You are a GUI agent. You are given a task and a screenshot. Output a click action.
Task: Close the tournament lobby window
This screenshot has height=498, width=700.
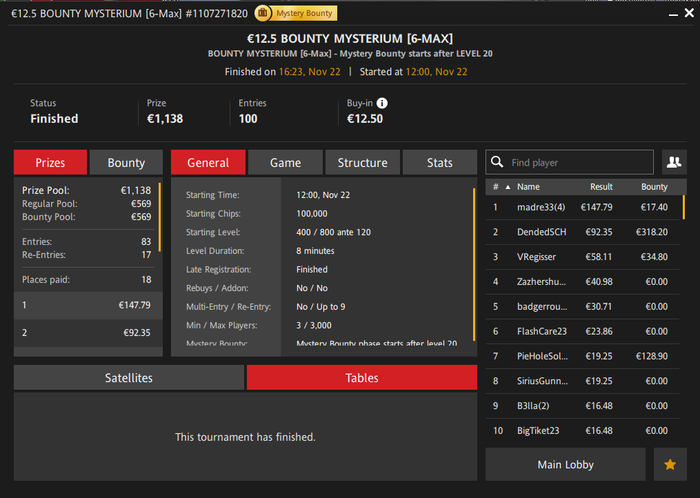[689, 13]
